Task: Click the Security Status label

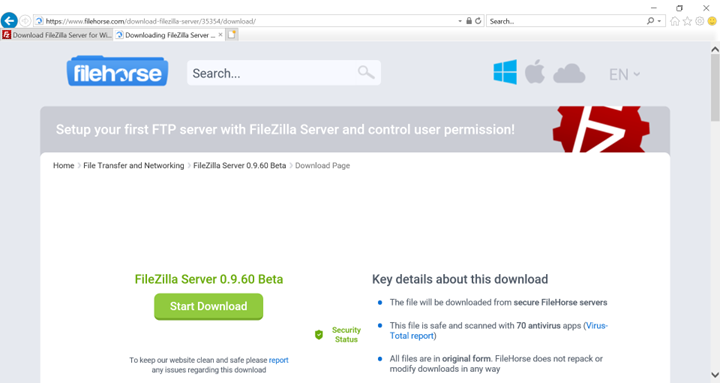Action: point(346,335)
